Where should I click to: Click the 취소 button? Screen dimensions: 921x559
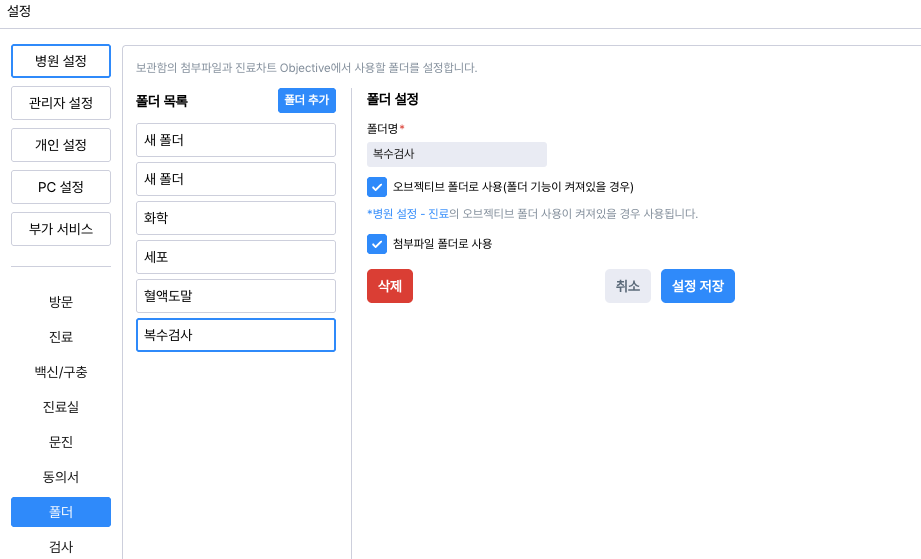pos(627,286)
